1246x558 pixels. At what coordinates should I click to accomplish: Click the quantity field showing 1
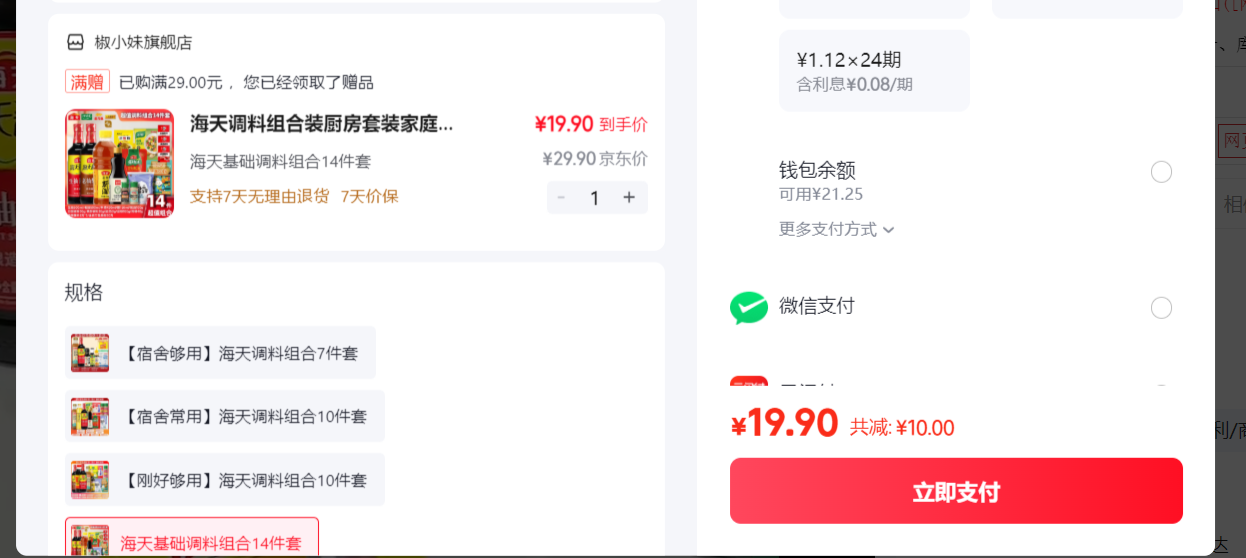click(x=595, y=197)
